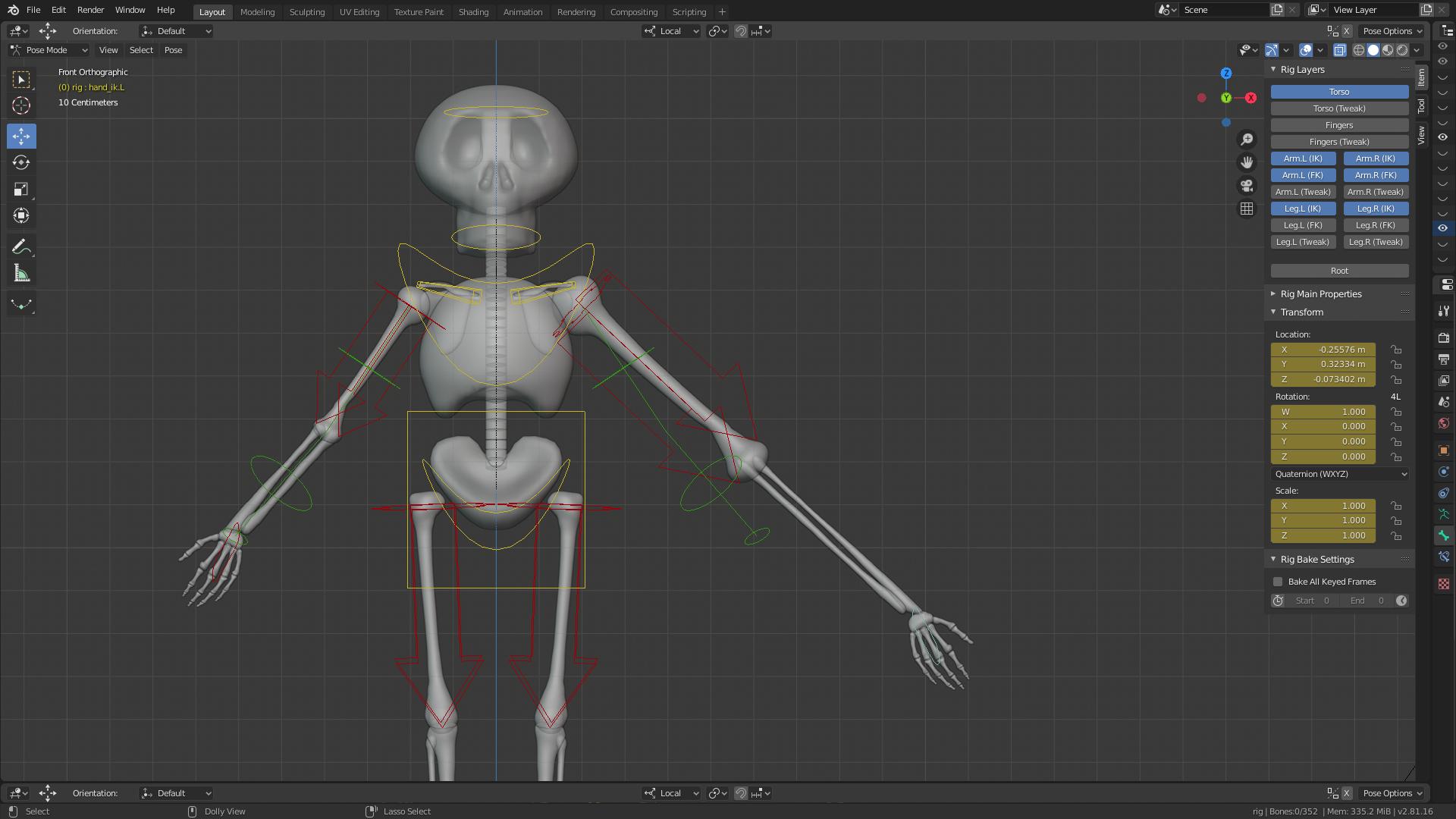The width and height of the screenshot is (1456, 819).
Task: Open the Object properties tab
Action: click(x=1444, y=450)
